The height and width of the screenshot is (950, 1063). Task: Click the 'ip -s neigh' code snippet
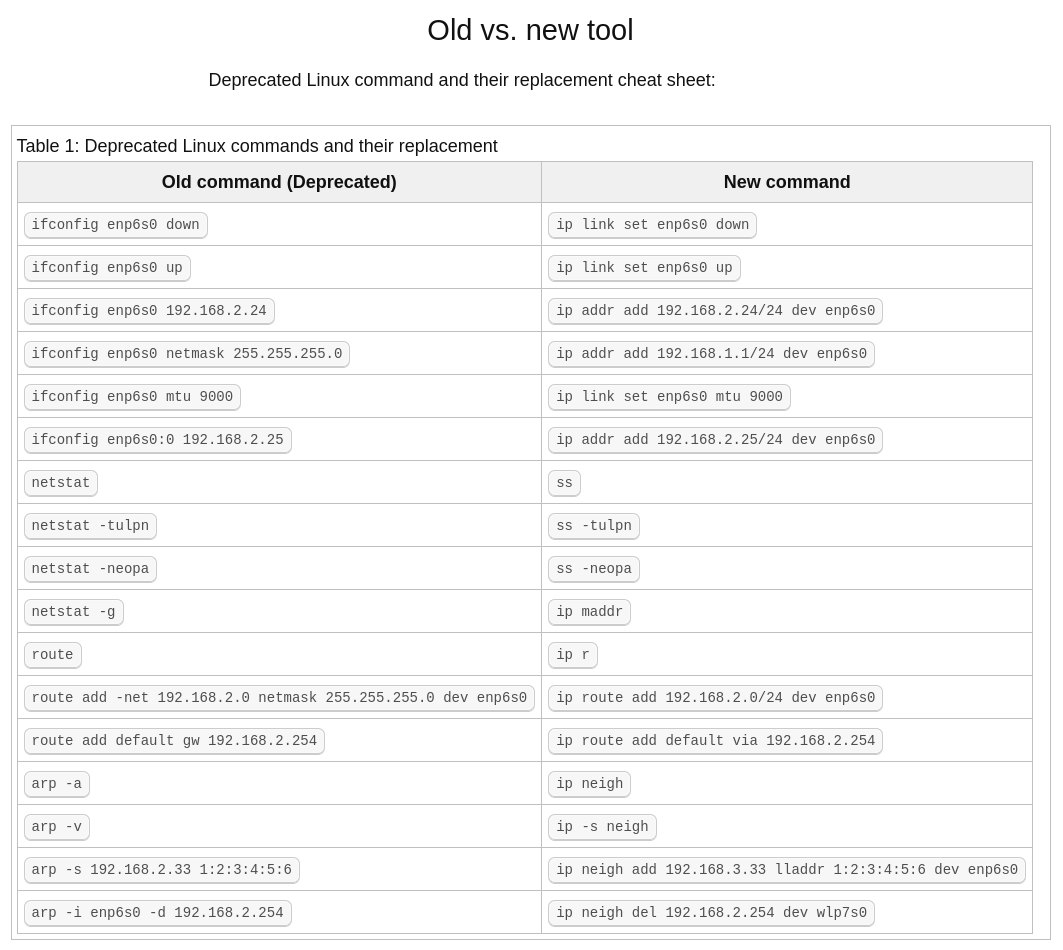click(602, 827)
